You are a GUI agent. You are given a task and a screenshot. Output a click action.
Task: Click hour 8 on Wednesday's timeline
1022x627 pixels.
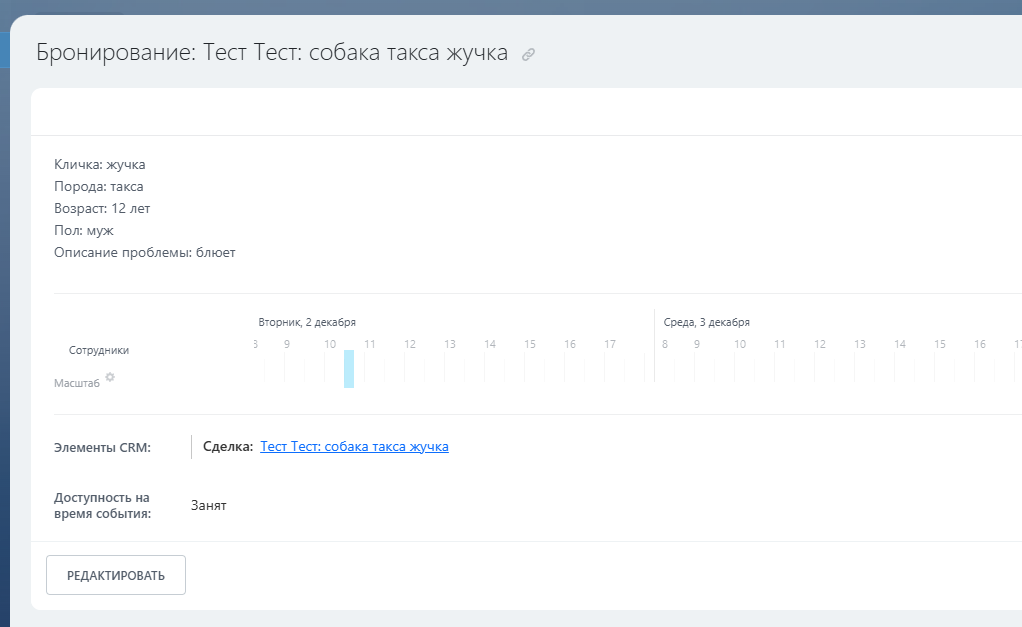(x=664, y=345)
